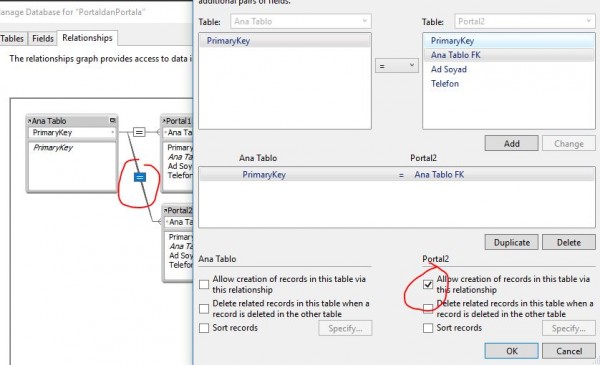600x365 pixels.
Task: Open the Relationships tab
Action: 87,37
